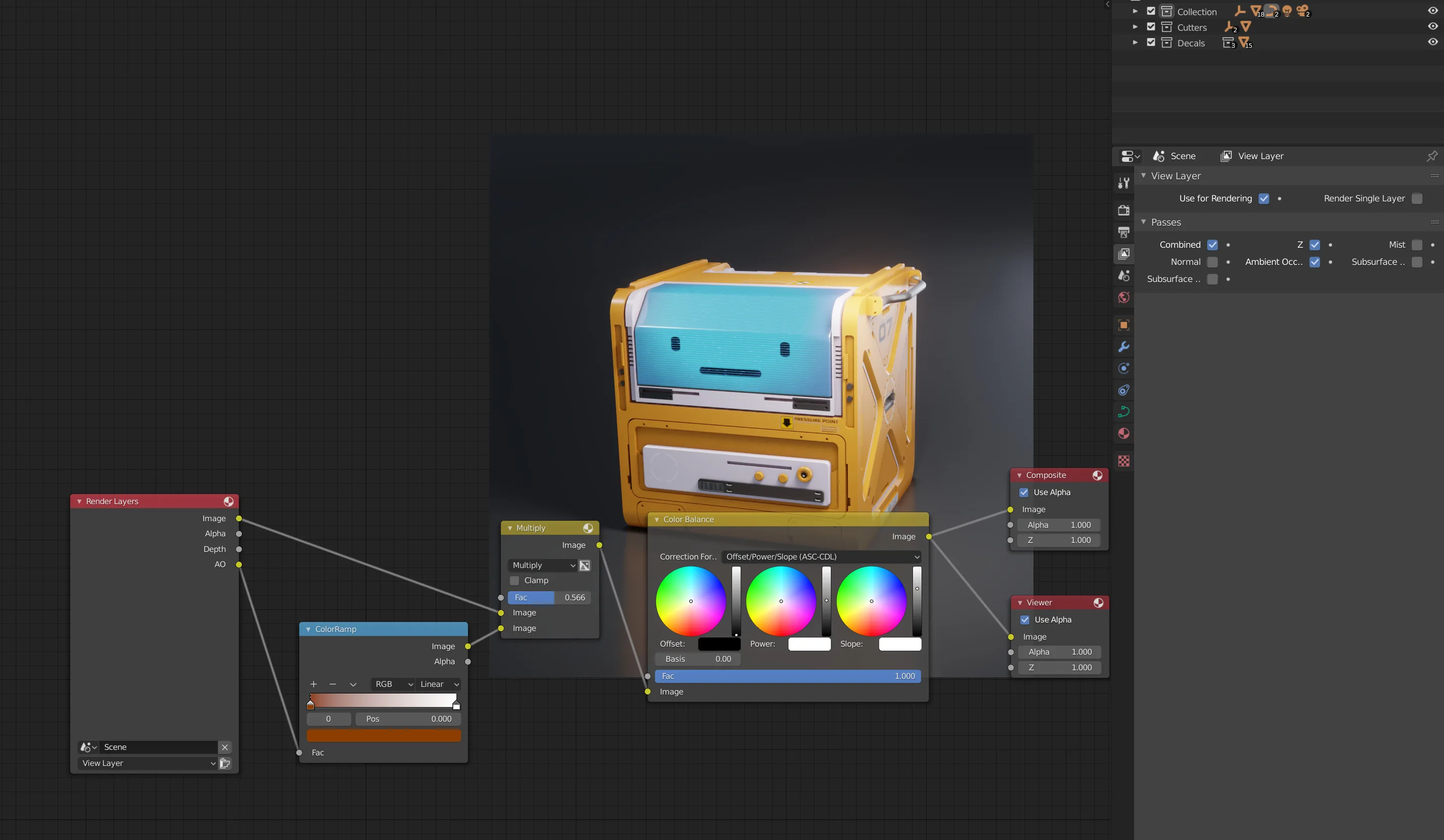Click the Multiply node Fac slider
This screenshot has width=1444, height=840.
click(549, 598)
